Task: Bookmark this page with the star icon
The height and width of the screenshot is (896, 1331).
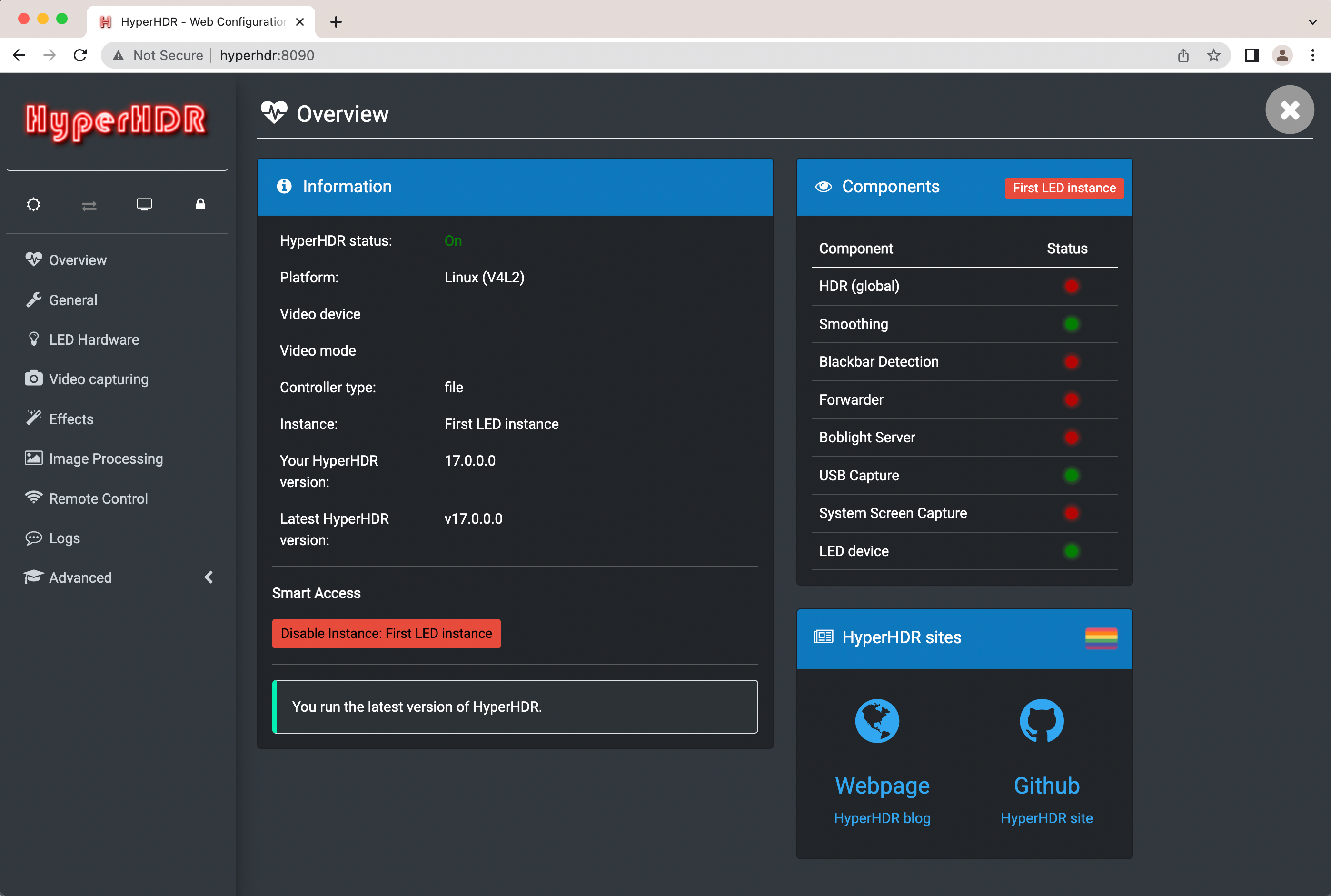Action: [1213, 55]
